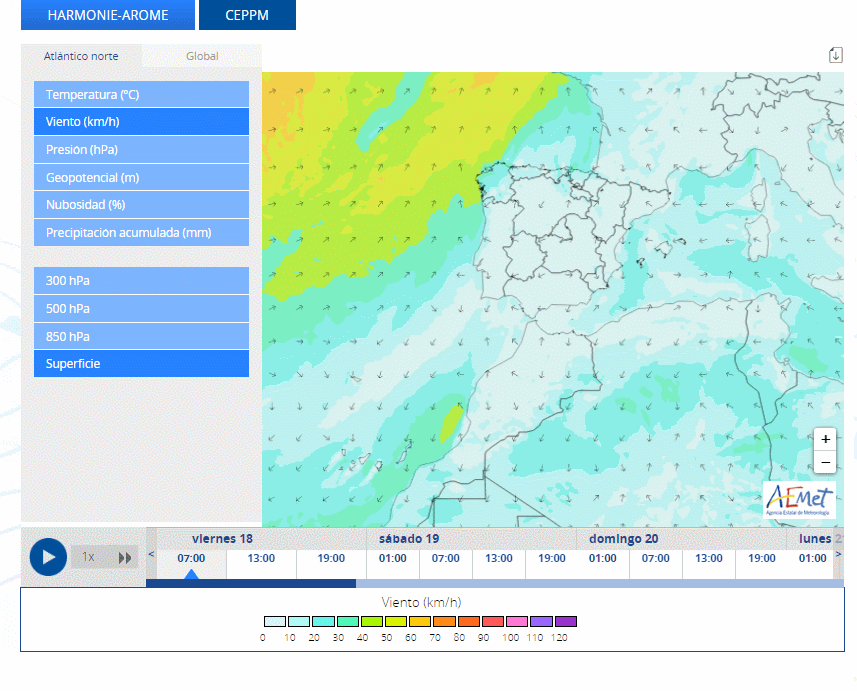Open the Global region tab

coord(202,56)
